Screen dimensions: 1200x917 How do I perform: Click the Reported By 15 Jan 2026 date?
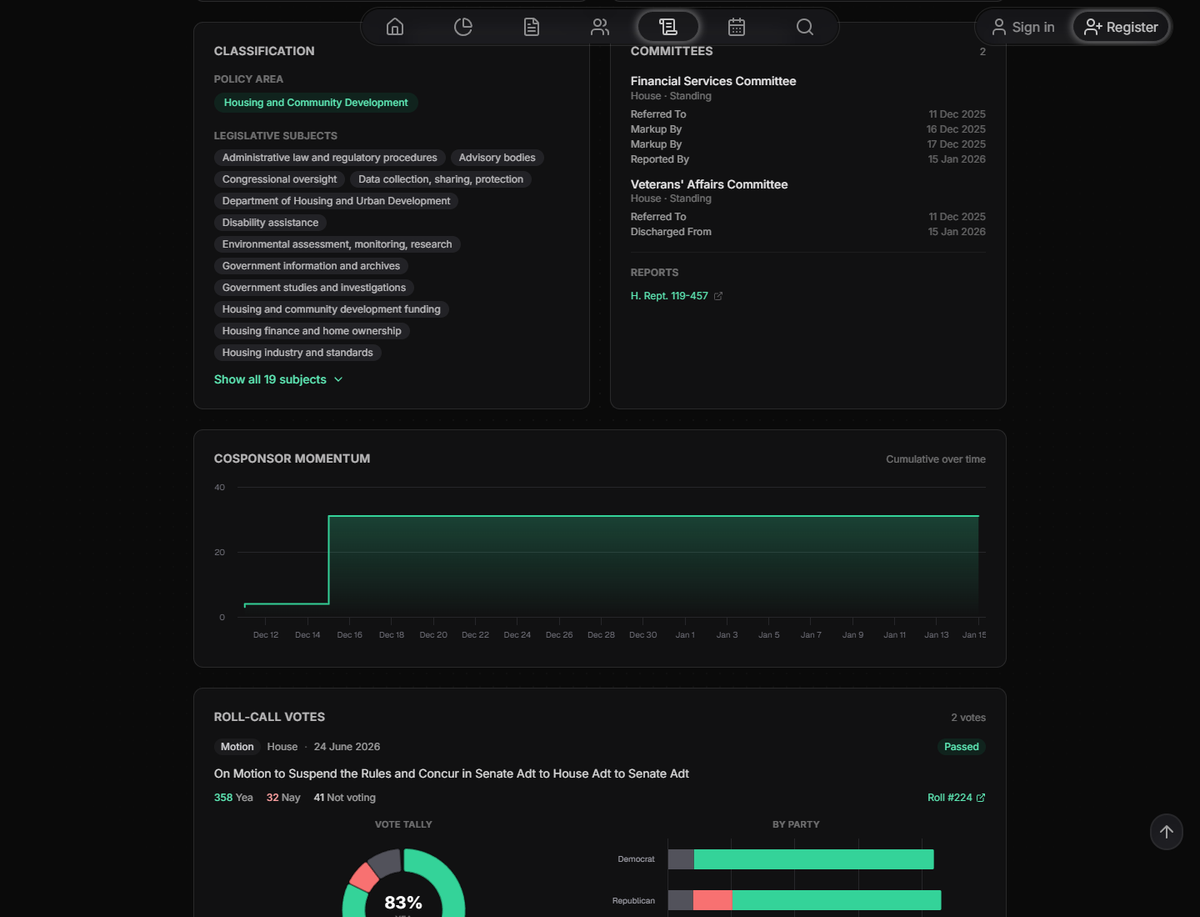[957, 159]
